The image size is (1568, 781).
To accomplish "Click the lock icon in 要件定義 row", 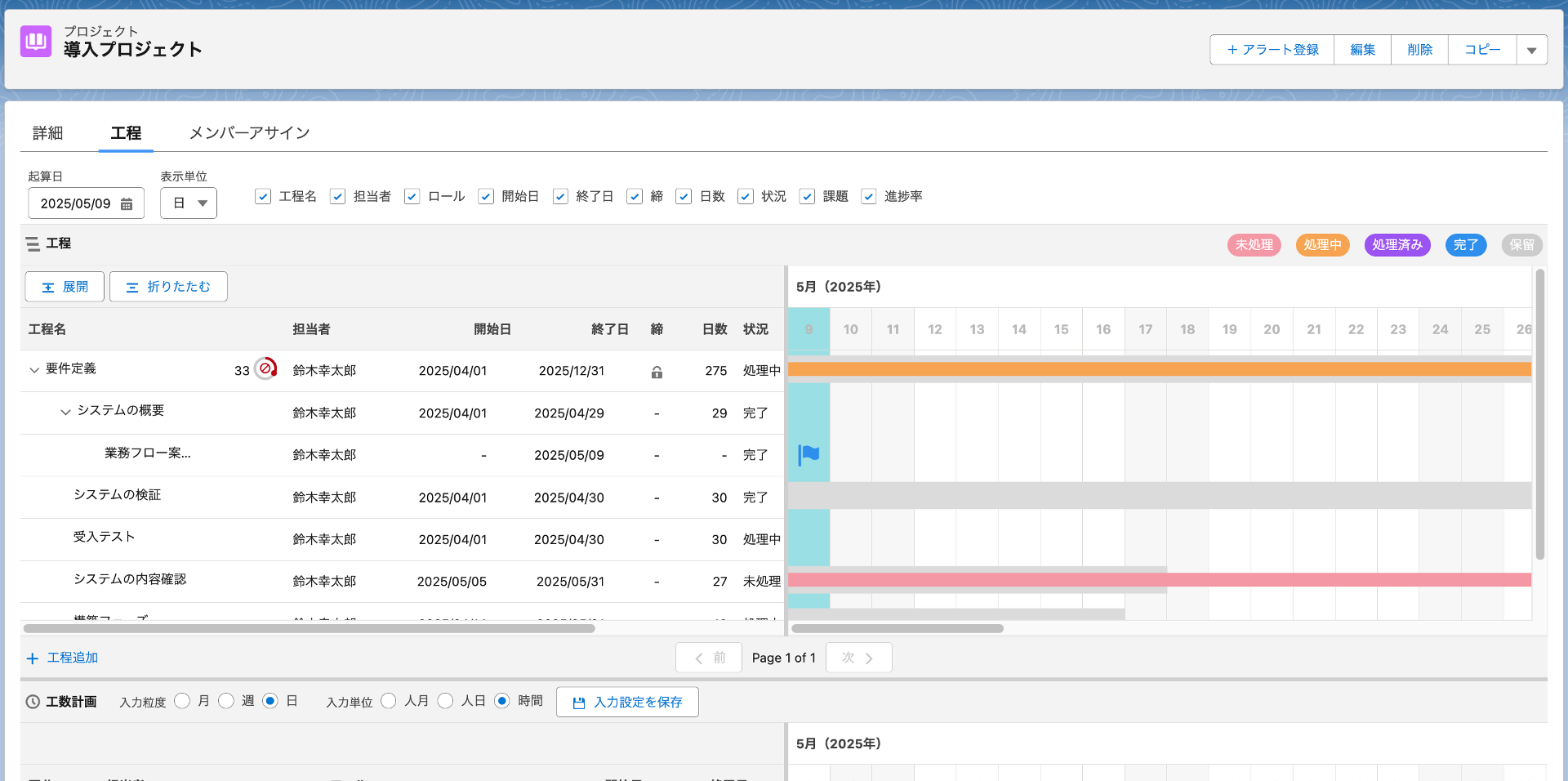I will [657, 372].
